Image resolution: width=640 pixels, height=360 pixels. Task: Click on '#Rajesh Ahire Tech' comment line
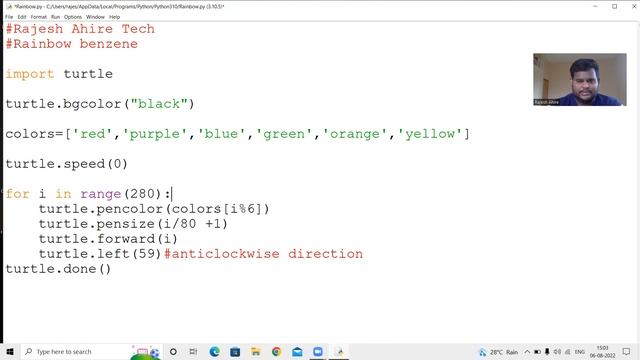tap(80, 29)
